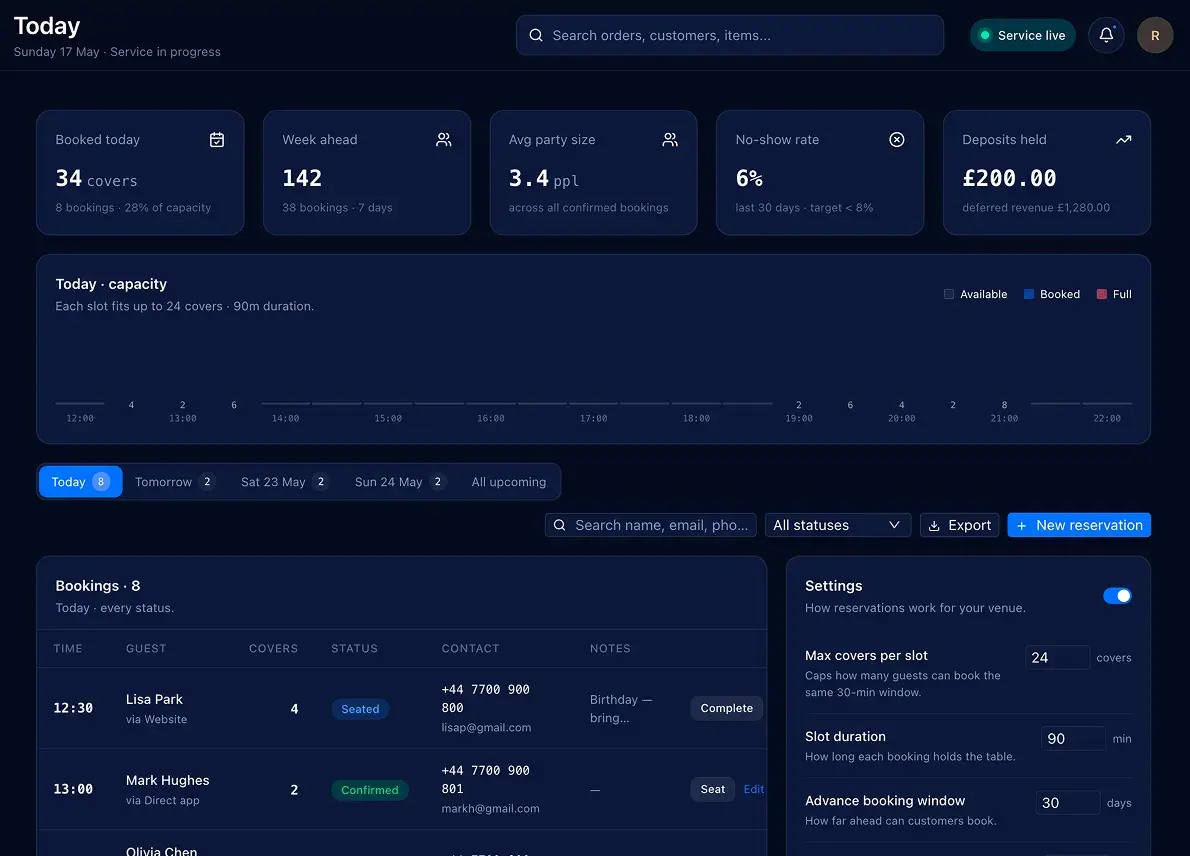The image size is (1190, 856).
Task: Click the Today badge count 8
Action: [101, 481]
